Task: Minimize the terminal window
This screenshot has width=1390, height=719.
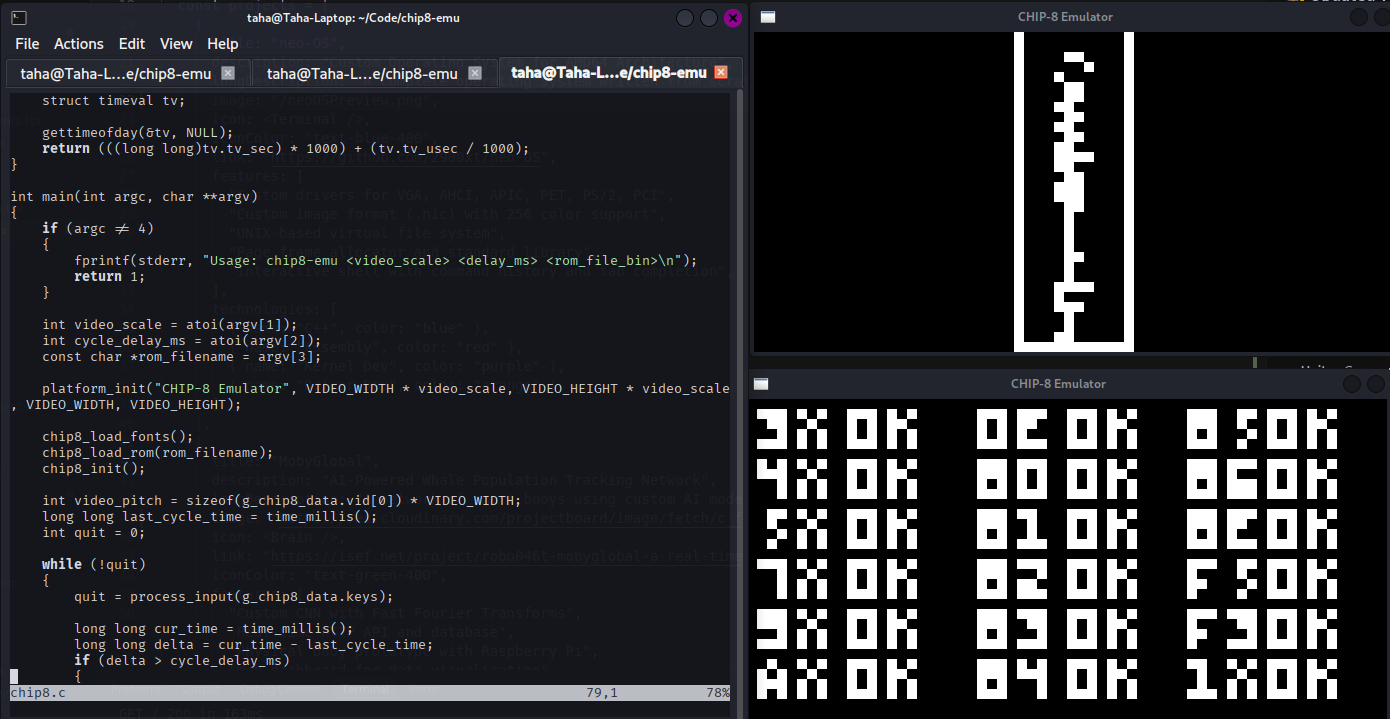Action: coord(685,18)
